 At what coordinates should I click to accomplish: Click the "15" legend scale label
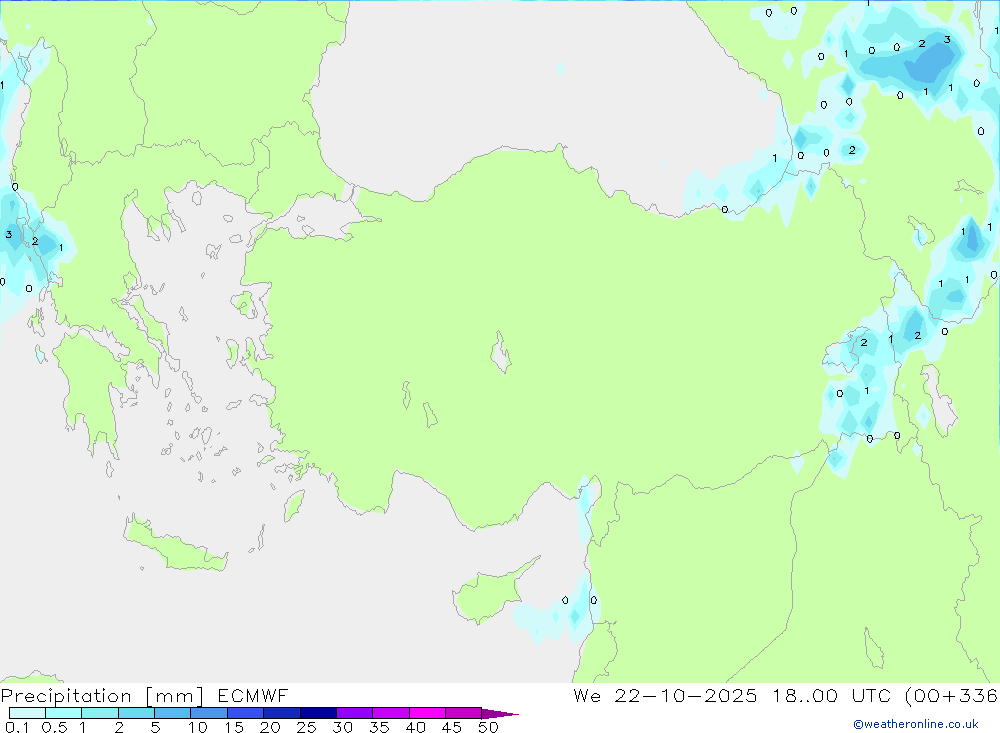(x=234, y=727)
